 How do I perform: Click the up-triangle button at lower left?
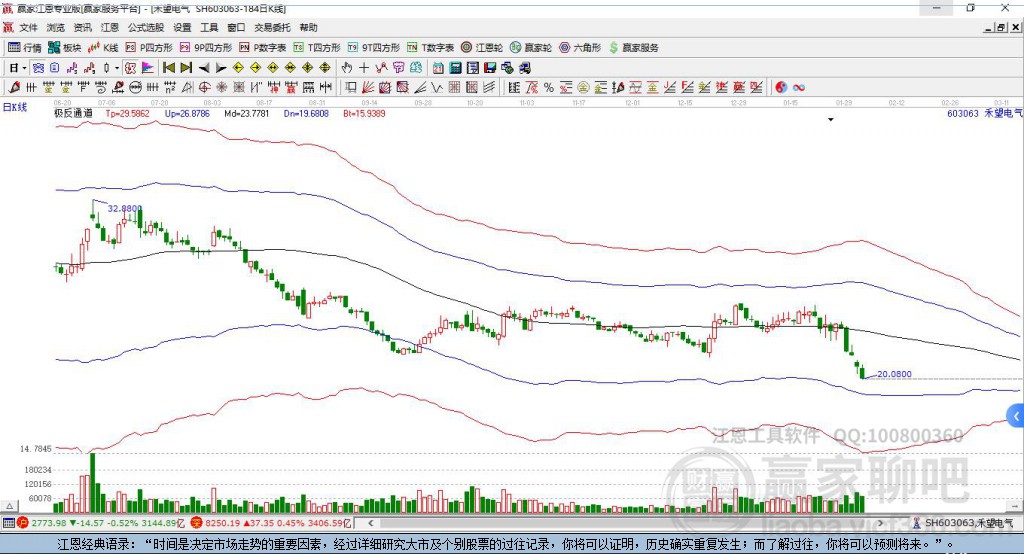click(9, 506)
